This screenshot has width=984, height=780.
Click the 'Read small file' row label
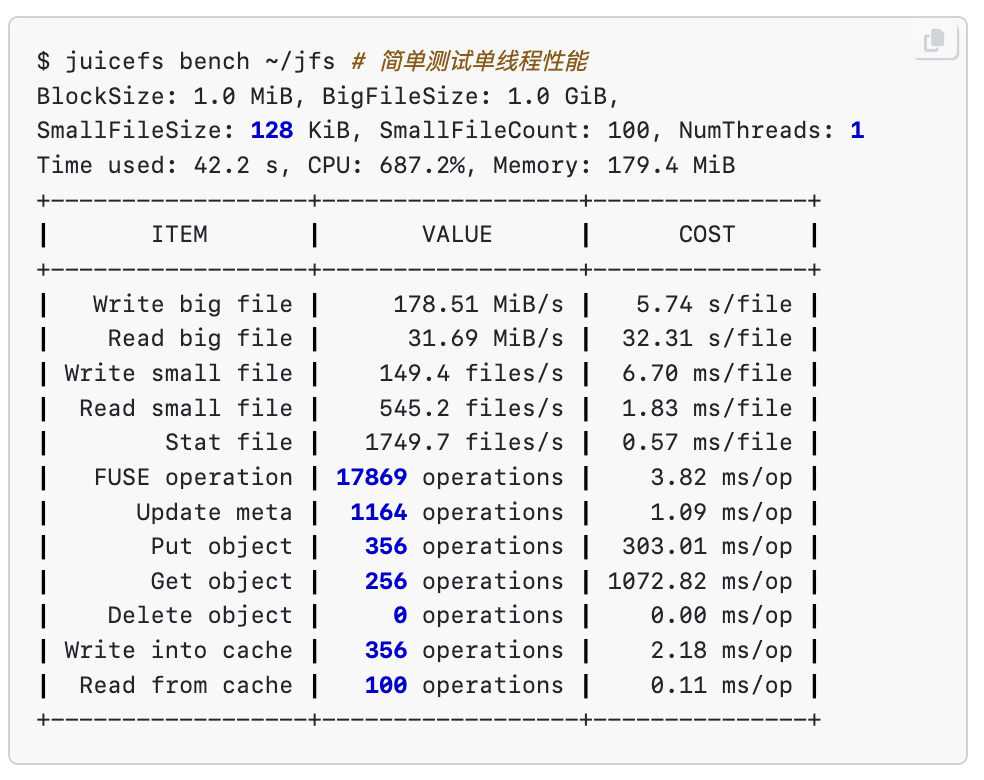pyautogui.click(x=186, y=409)
